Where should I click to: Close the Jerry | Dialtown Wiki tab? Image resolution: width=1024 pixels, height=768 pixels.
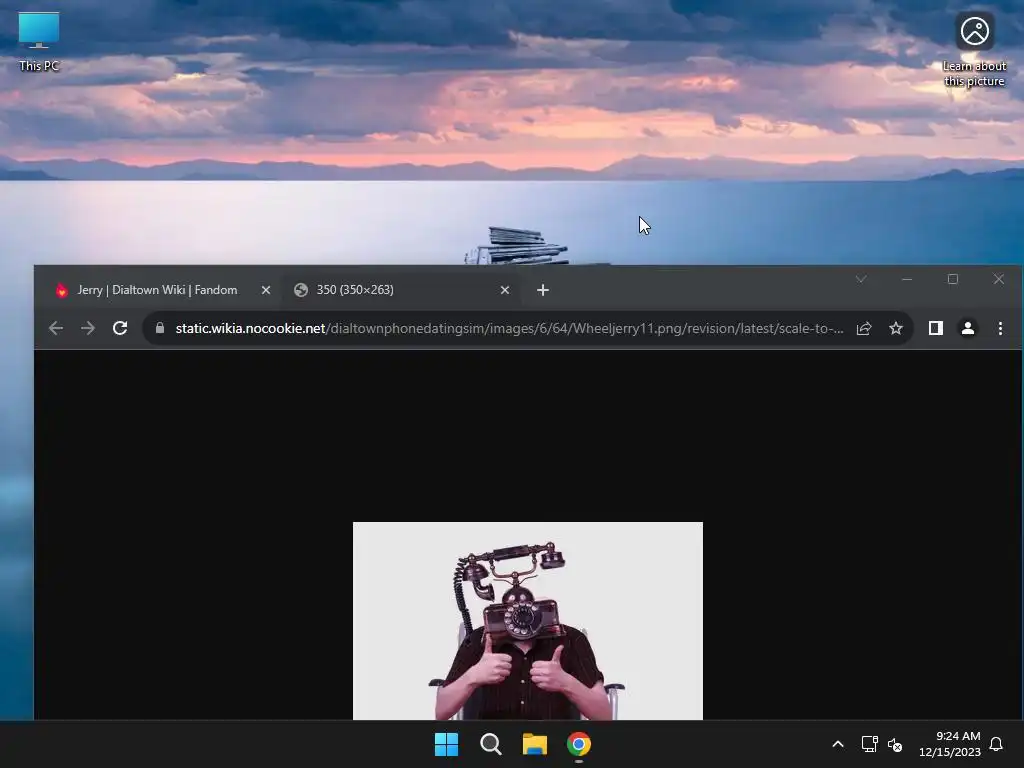click(266, 290)
